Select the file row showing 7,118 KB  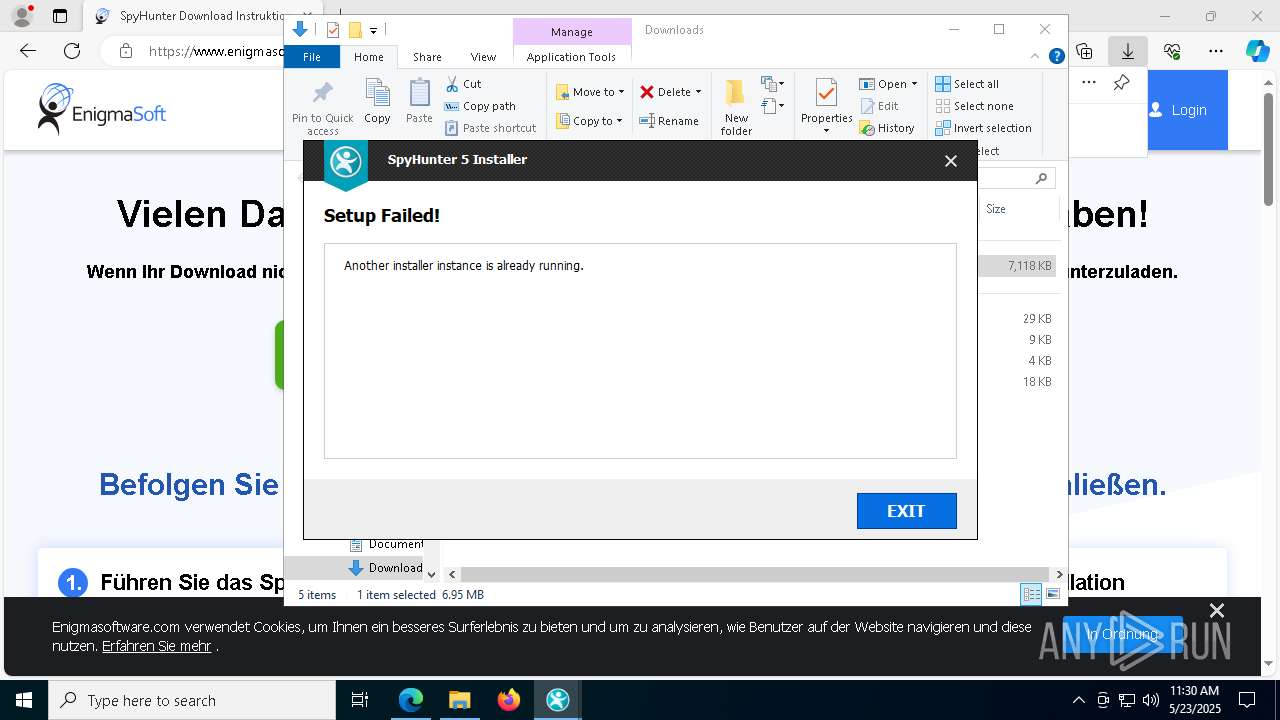pyautogui.click(x=1016, y=266)
